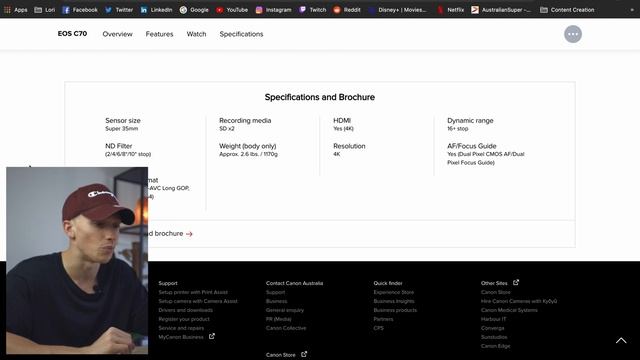Open the Twitter bookmark

pos(119,10)
